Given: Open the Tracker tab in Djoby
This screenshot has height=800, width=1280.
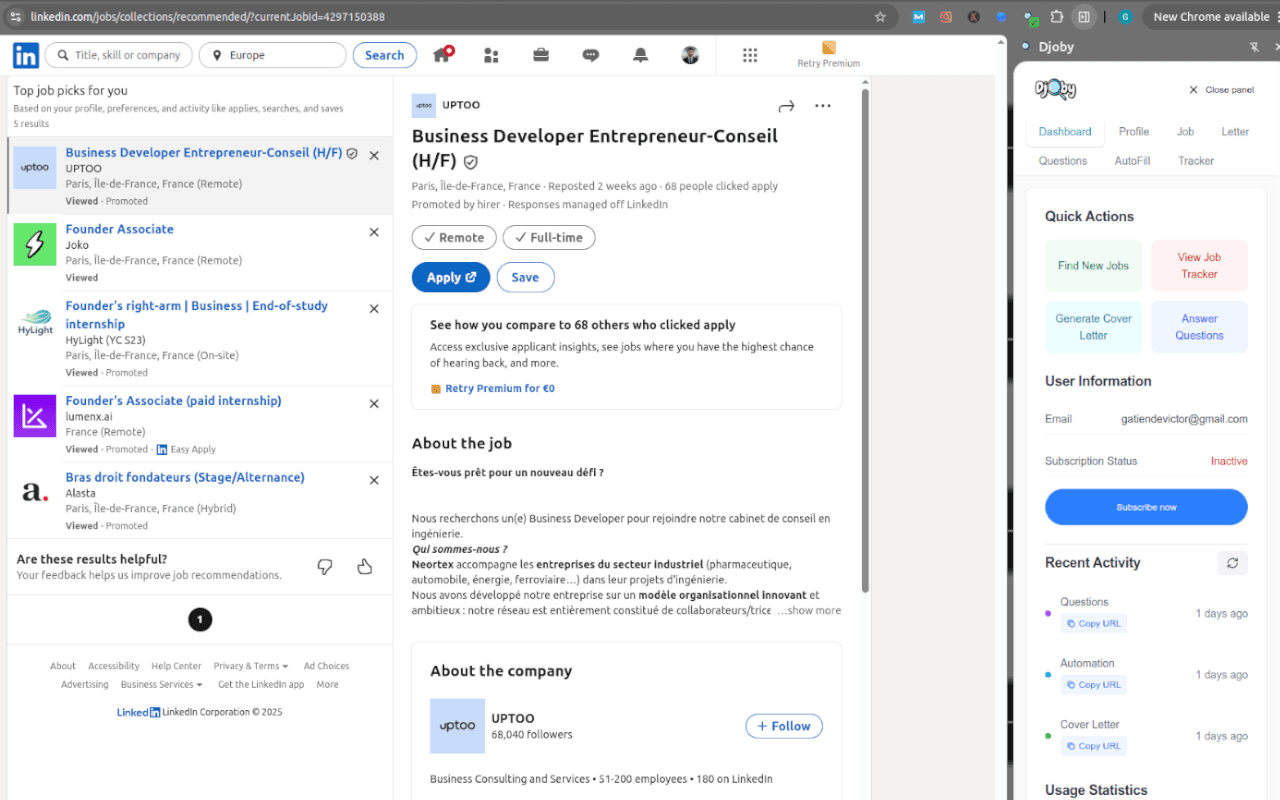Looking at the screenshot, I should (1195, 161).
